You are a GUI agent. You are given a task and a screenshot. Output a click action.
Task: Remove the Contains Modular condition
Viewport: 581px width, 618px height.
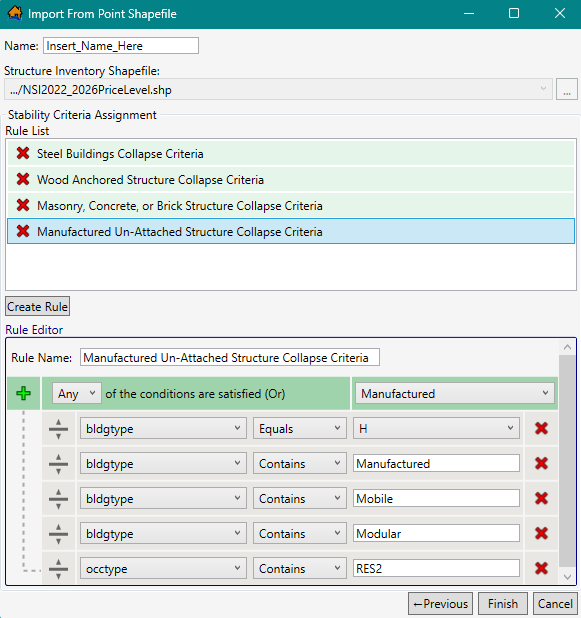click(542, 534)
